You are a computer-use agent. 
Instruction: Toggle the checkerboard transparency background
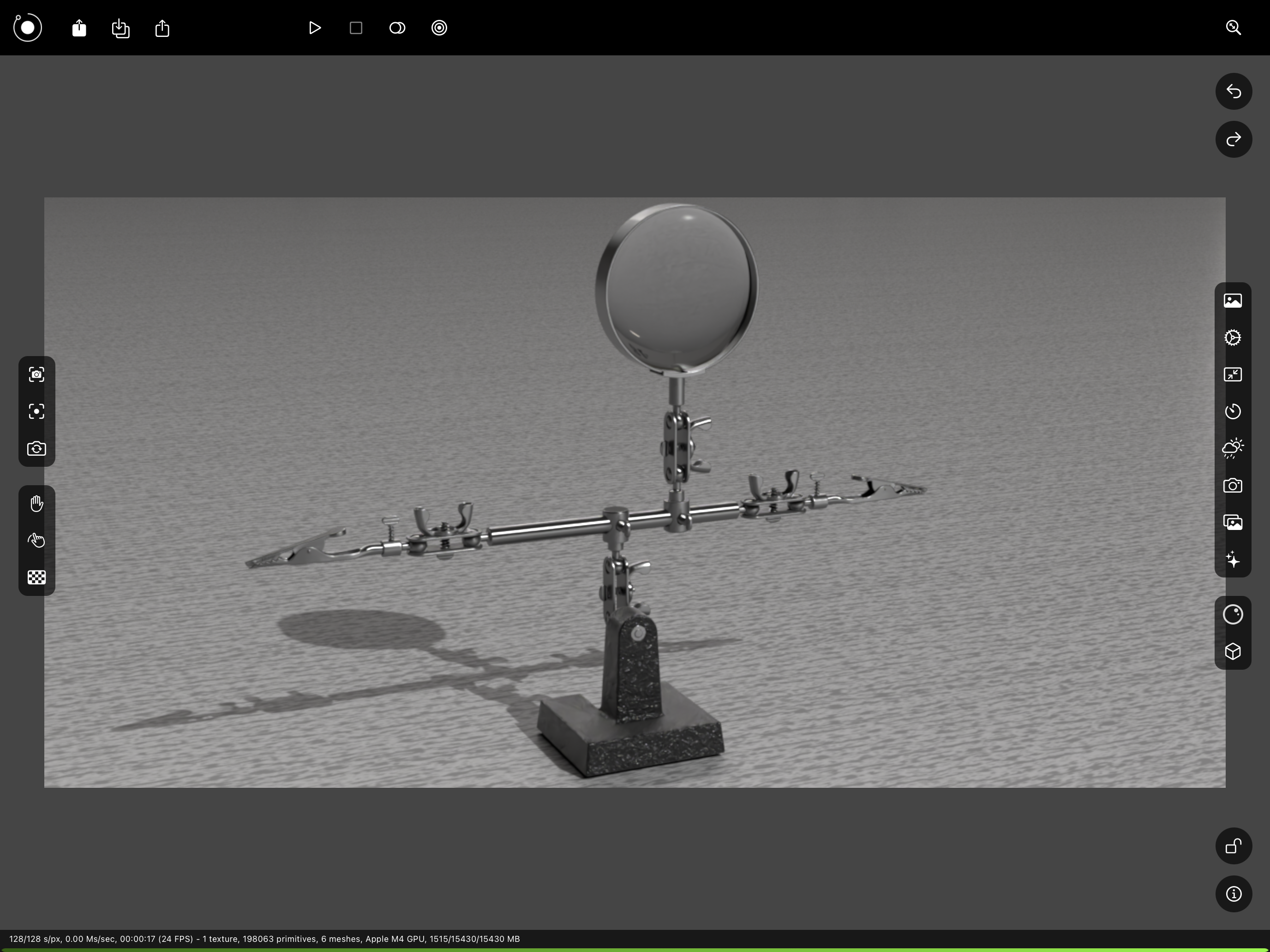coord(37,577)
